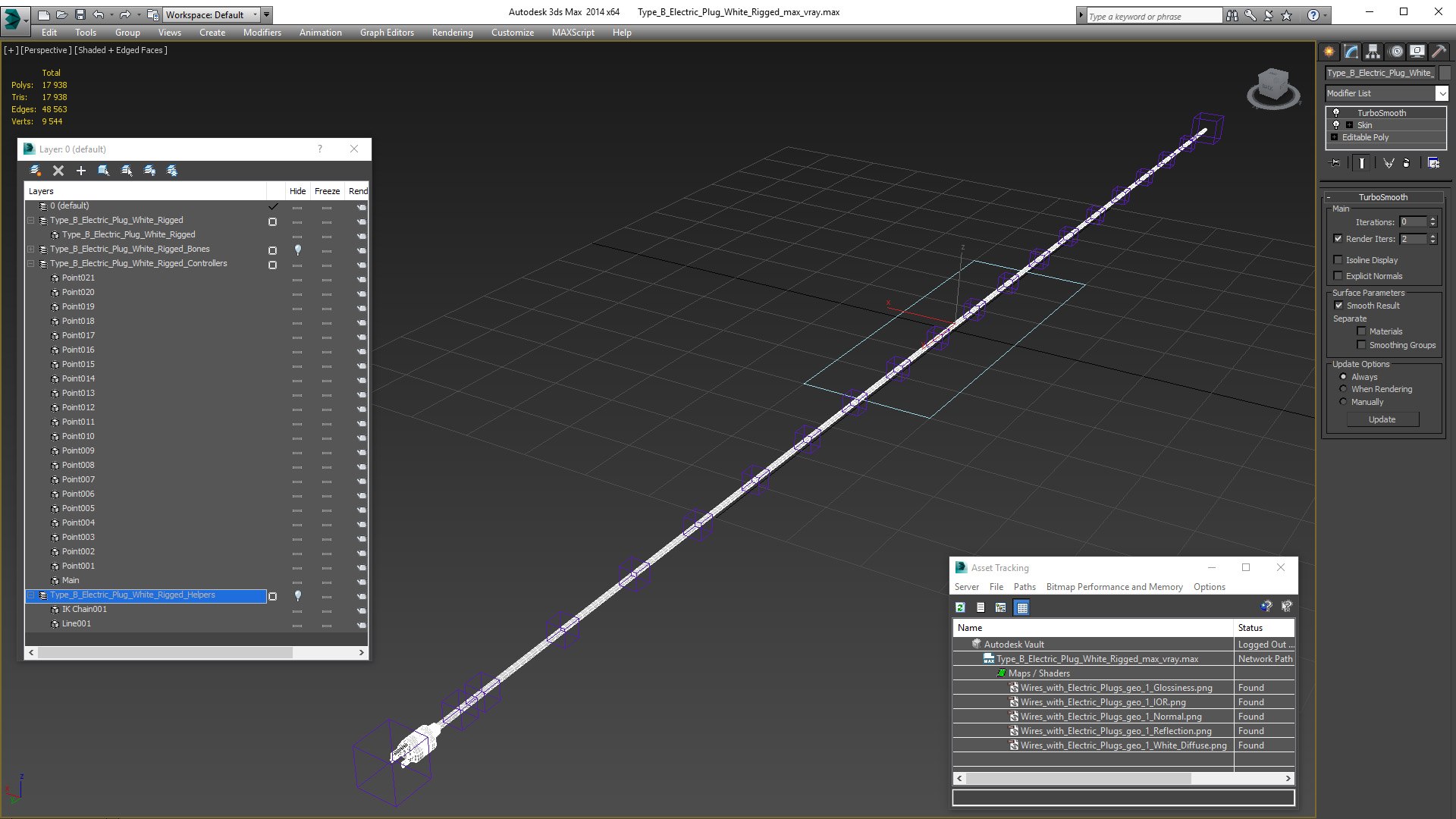Click Configure Modifier Sets icon

[x=1433, y=163]
